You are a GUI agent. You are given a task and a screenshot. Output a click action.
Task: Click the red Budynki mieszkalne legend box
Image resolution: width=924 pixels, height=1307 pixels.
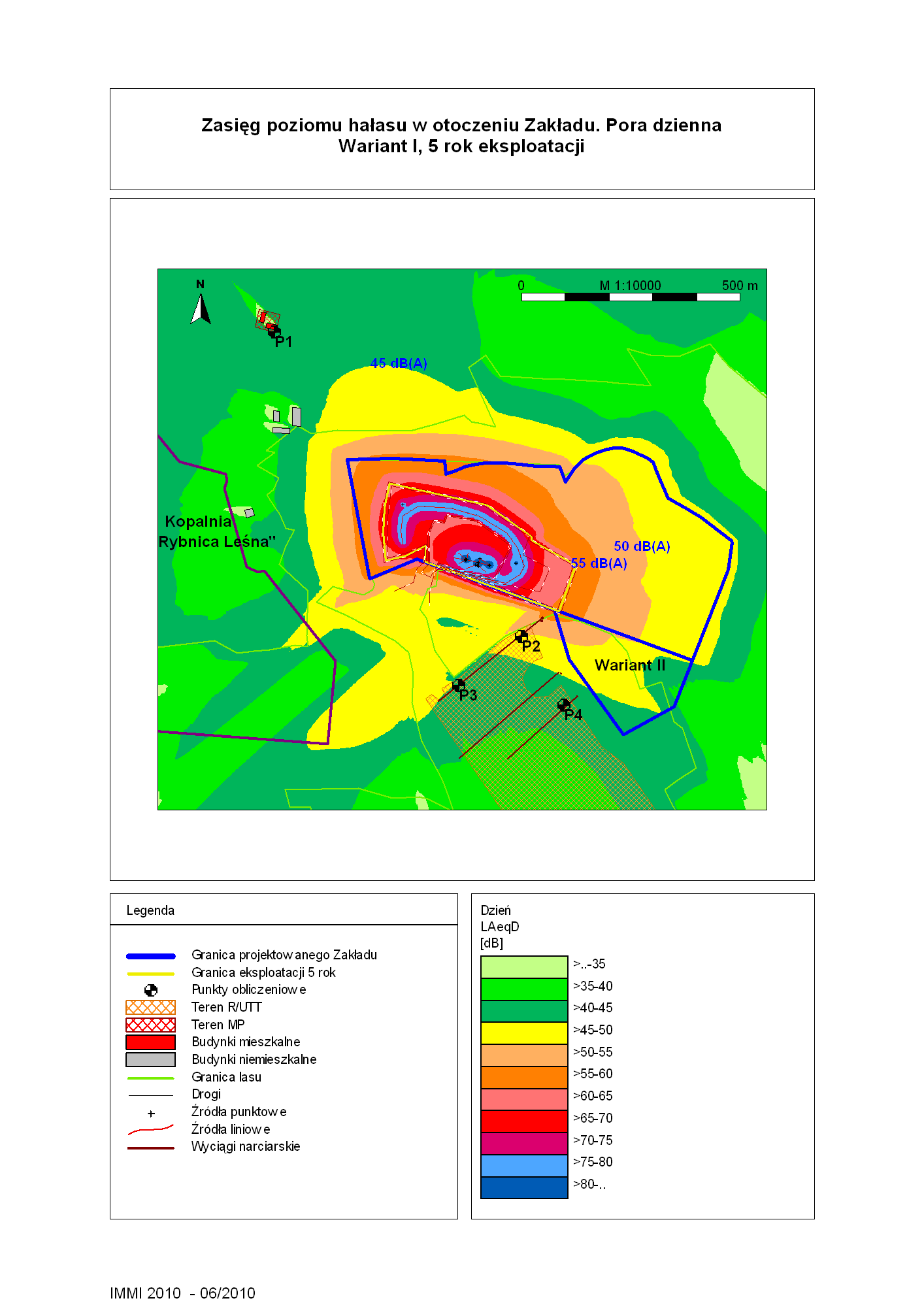click(151, 1042)
